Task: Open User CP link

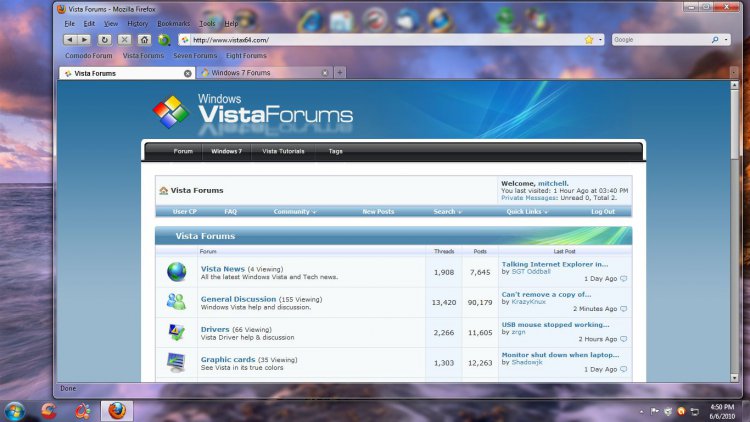Action: coord(184,211)
